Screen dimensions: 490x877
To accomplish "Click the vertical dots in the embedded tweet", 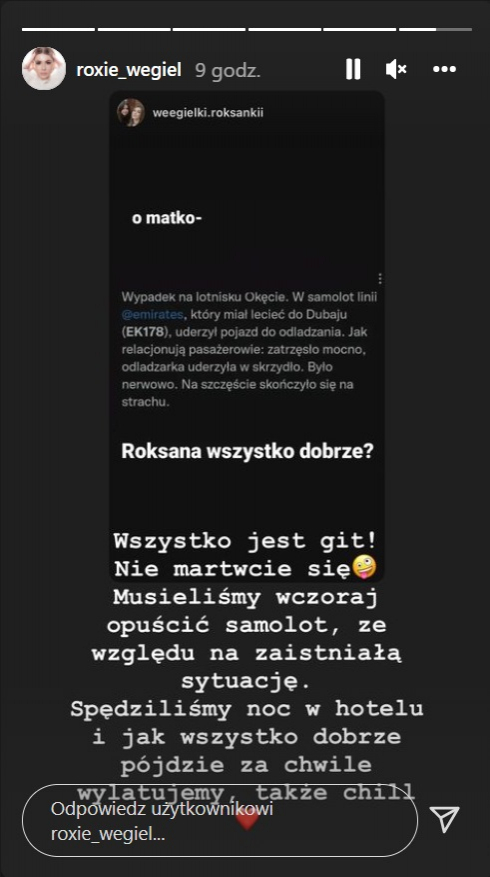I will [380, 278].
